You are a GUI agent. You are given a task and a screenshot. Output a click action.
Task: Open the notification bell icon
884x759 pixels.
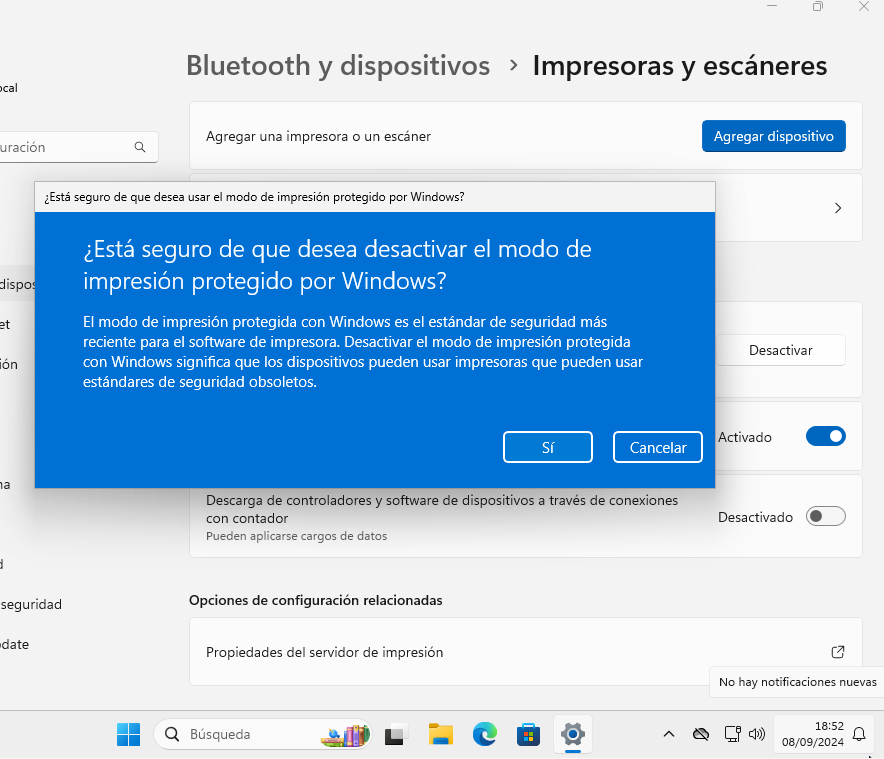(859, 734)
